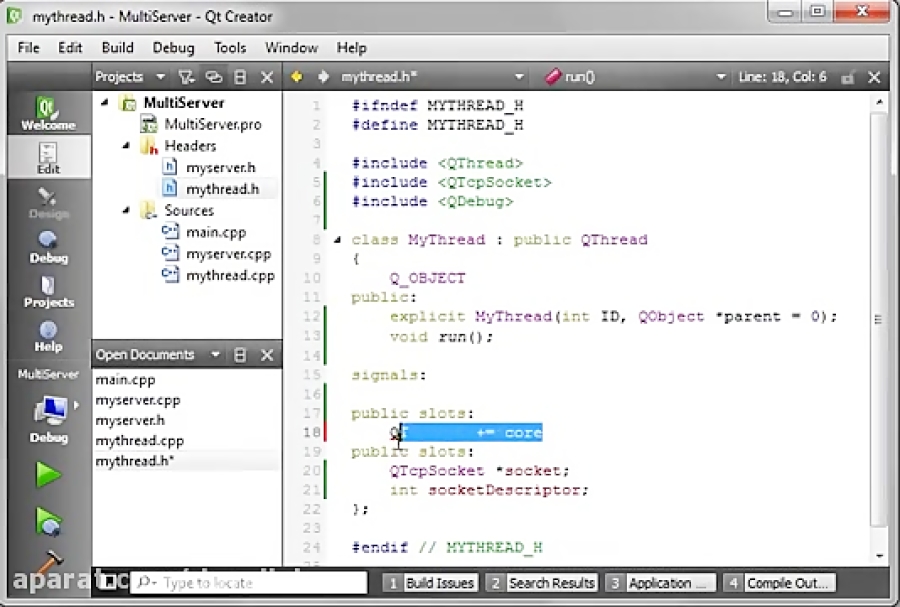Toggle the split view icon in Projects panel
Viewport: 900px width, 607px height.
click(239, 76)
